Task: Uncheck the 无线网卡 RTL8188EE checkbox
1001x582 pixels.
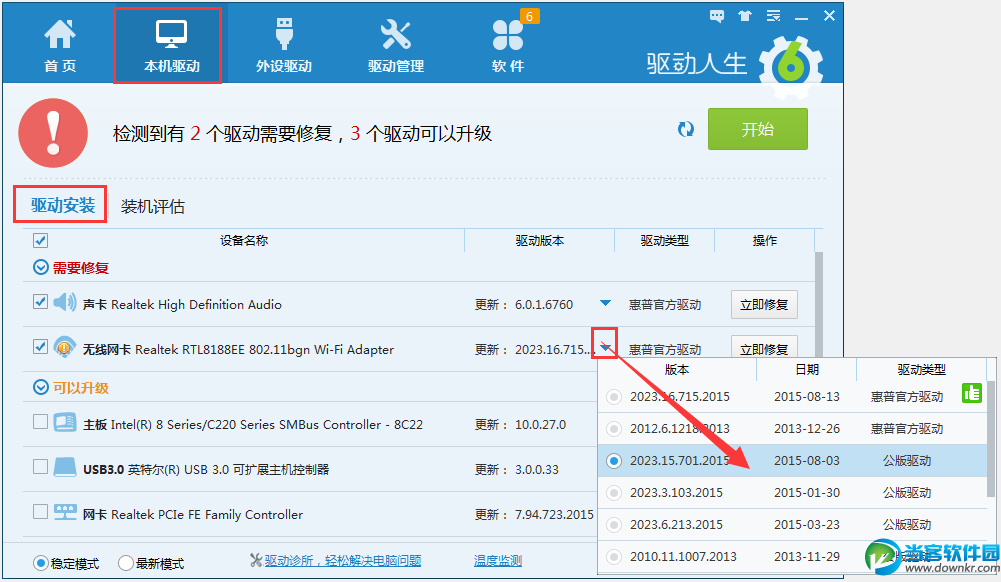Action: (40, 347)
